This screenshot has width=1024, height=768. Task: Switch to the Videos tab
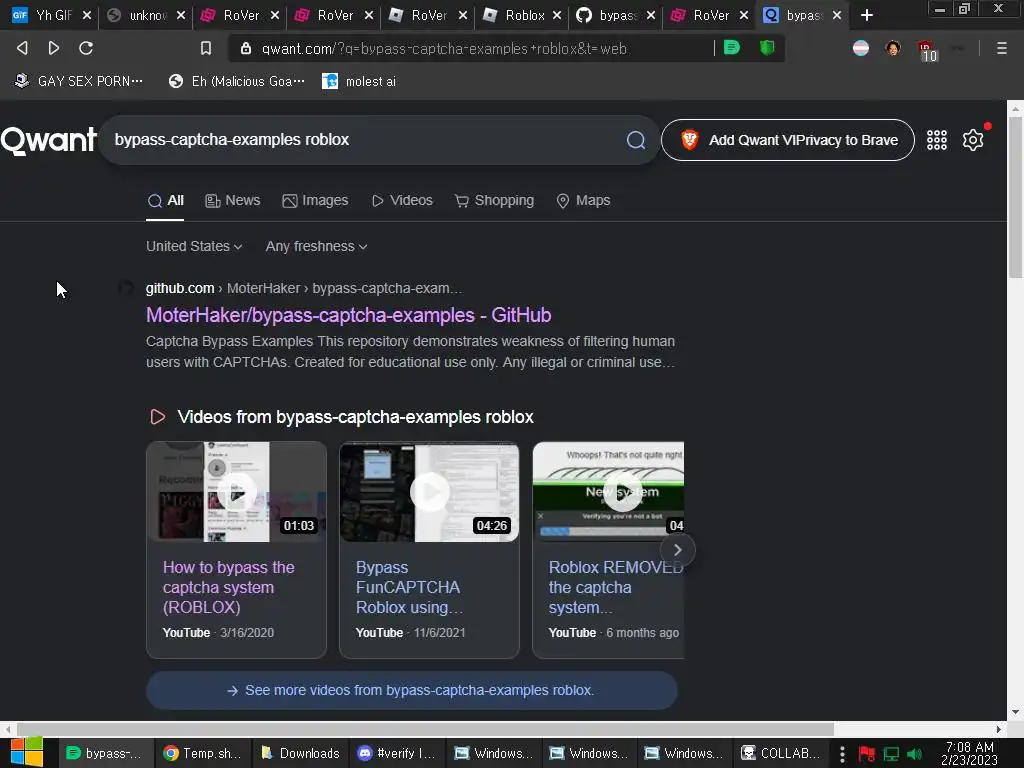pyautogui.click(x=402, y=200)
